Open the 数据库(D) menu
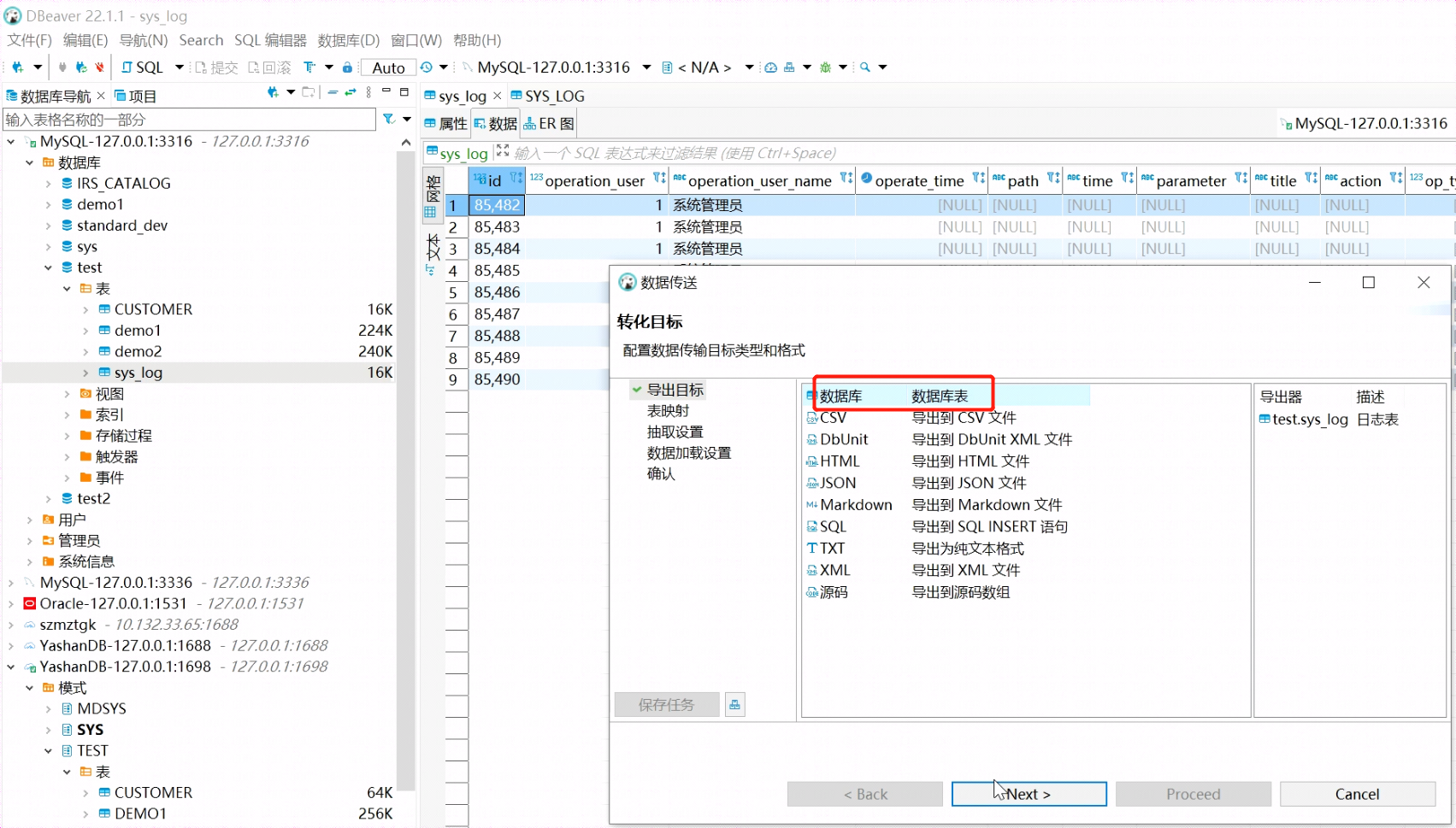1456x828 pixels. click(349, 40)
